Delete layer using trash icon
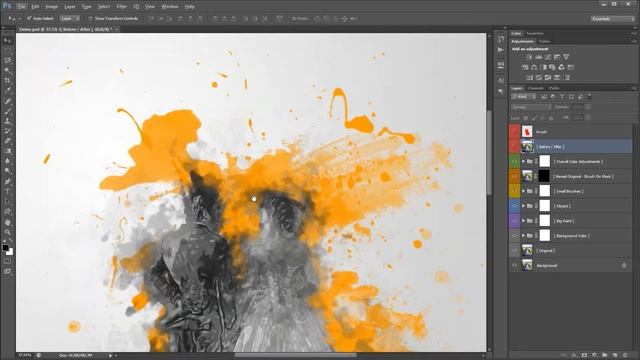 click(x=625, y=356)
